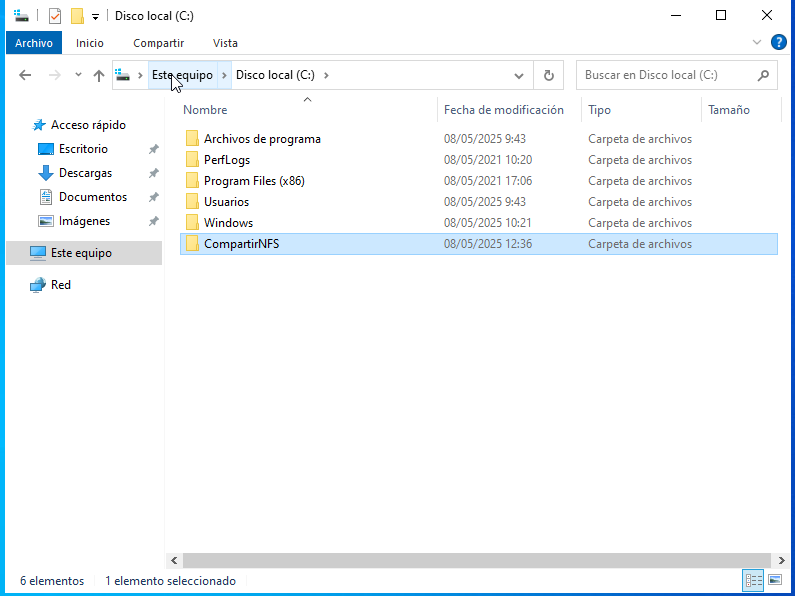Open the address bar history dropdown
The width and height of the screenshot is (795, 596).
[x=519, y=75]
